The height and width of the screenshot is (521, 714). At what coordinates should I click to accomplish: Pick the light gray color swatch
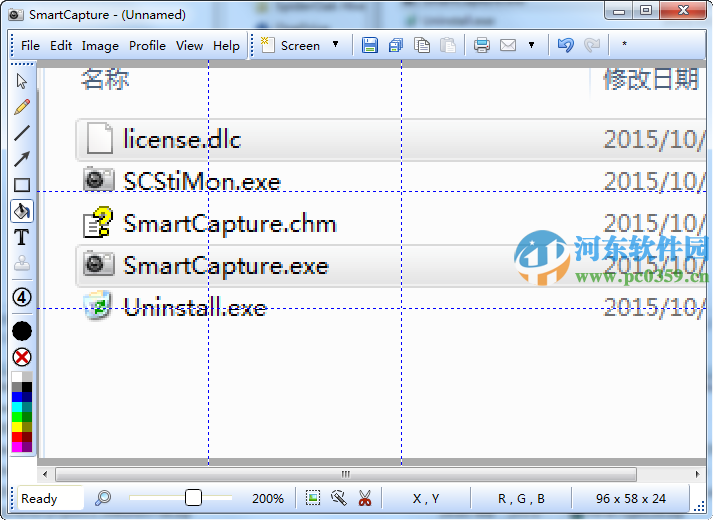click(27, 377)
